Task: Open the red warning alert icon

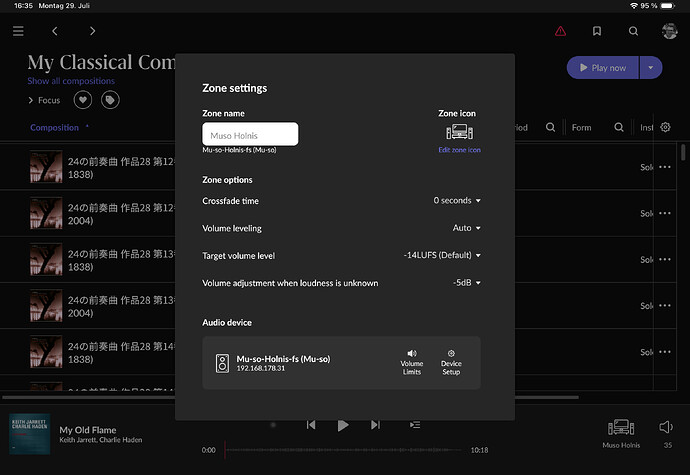Action: pyautogui.click(x=560, y=31)
